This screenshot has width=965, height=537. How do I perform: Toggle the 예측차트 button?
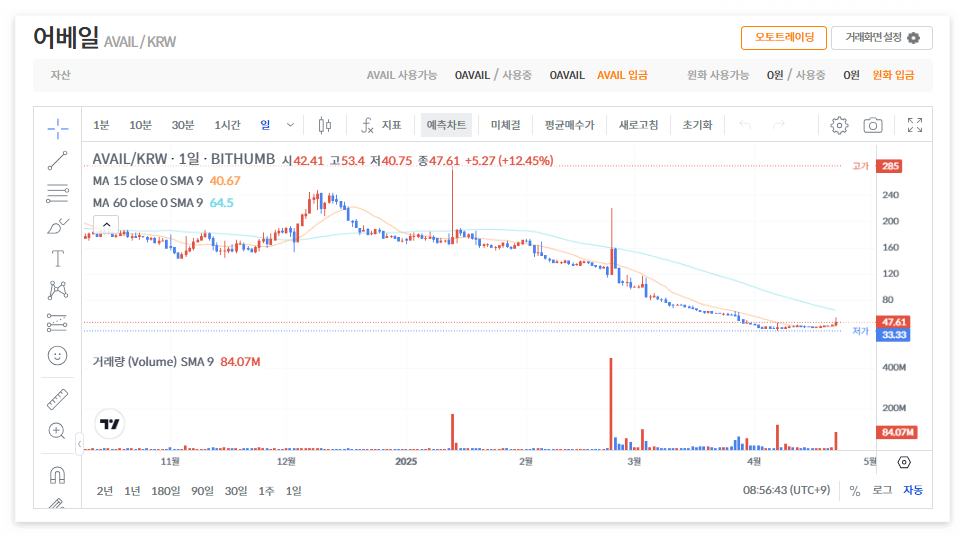click(x=446, y=125)
